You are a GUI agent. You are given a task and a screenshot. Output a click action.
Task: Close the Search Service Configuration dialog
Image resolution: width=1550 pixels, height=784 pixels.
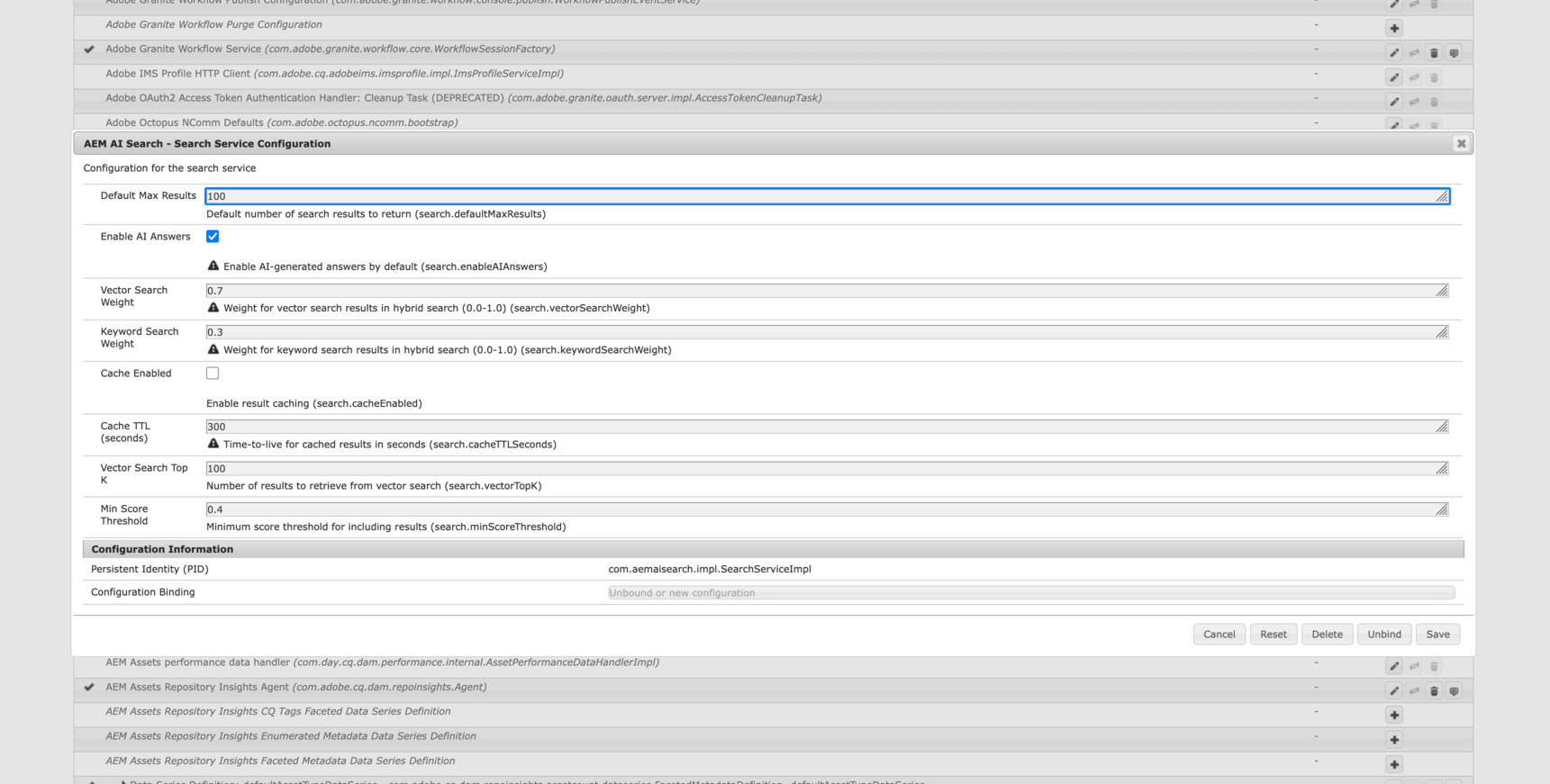1461,143
